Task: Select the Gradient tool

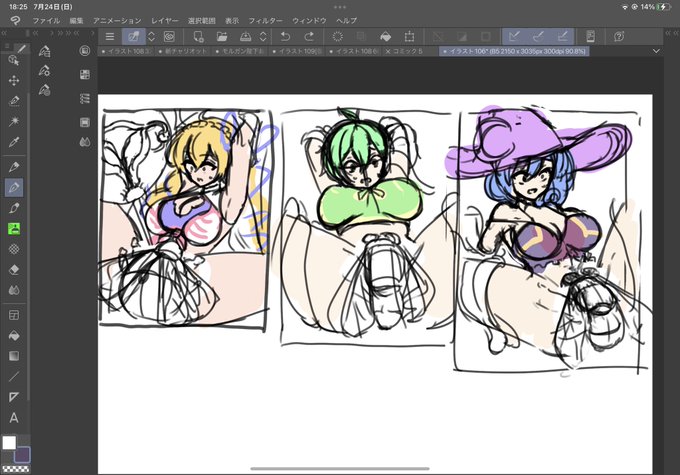Action: tap(14, 356)
